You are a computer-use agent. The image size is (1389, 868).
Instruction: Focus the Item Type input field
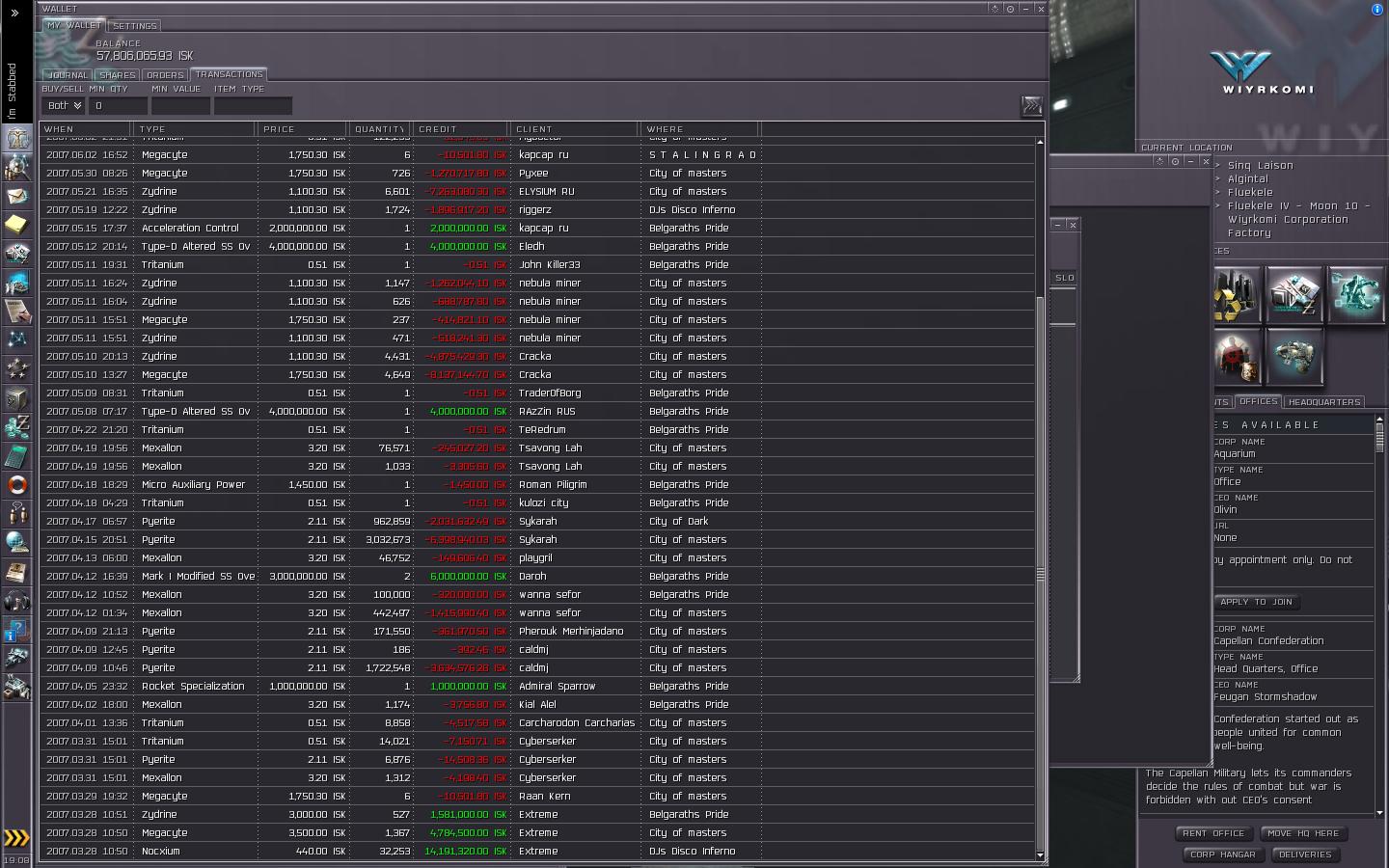(253, 105)
